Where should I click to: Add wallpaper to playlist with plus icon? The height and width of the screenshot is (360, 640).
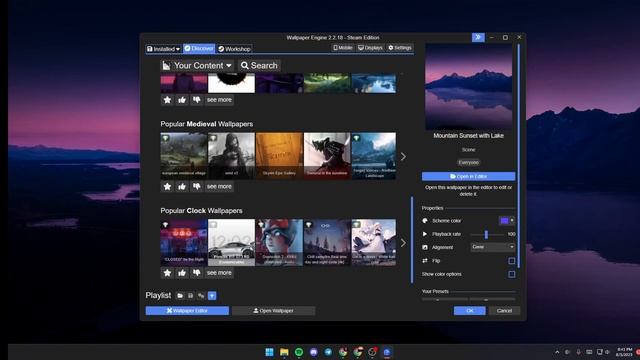[x=212, y=296]
